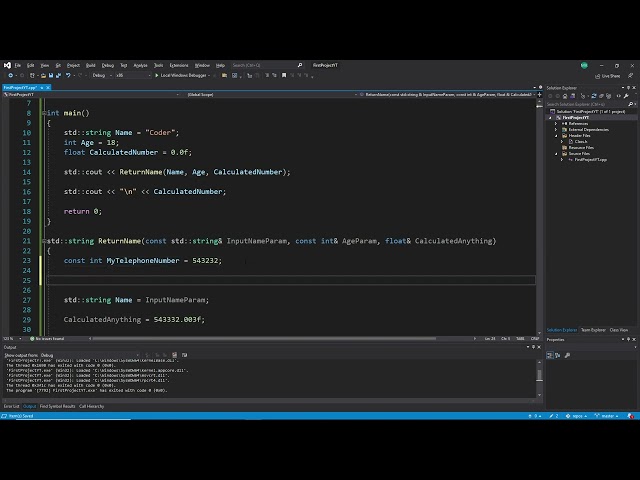Open the Project menu
Image resolution: width=640 pixels, height=480 pixels.
pos(73,65)
